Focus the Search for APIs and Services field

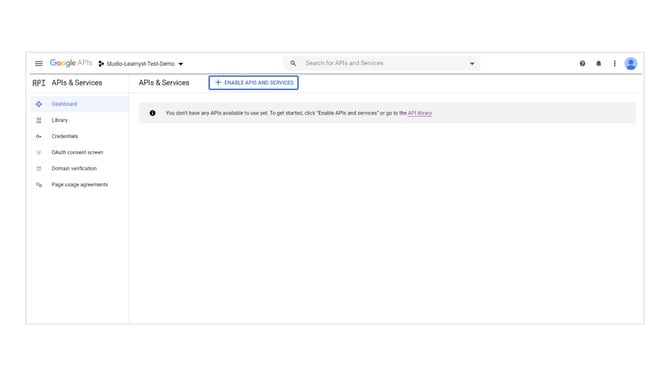(382, 63)
